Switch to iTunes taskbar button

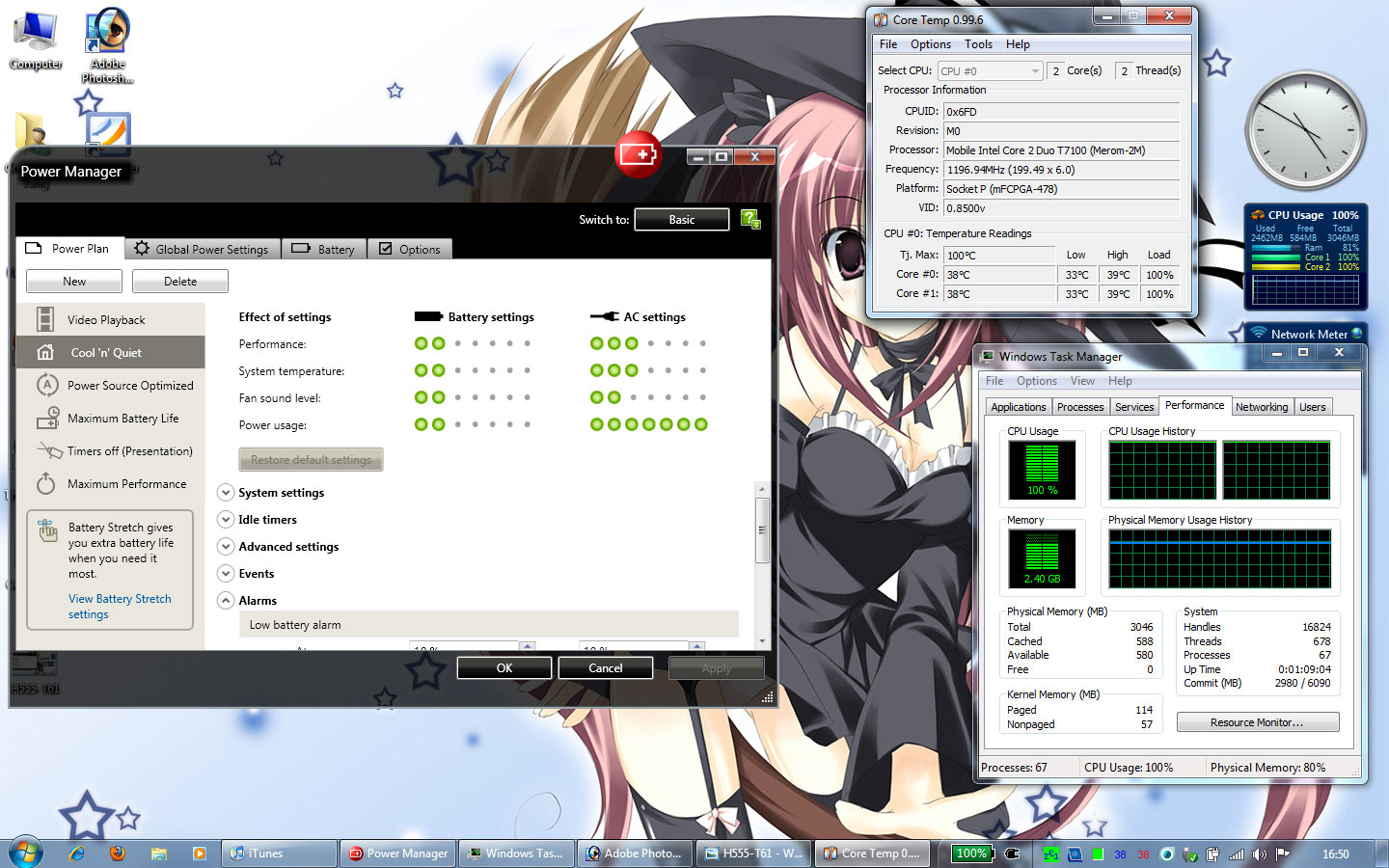(x=280, y=854)
